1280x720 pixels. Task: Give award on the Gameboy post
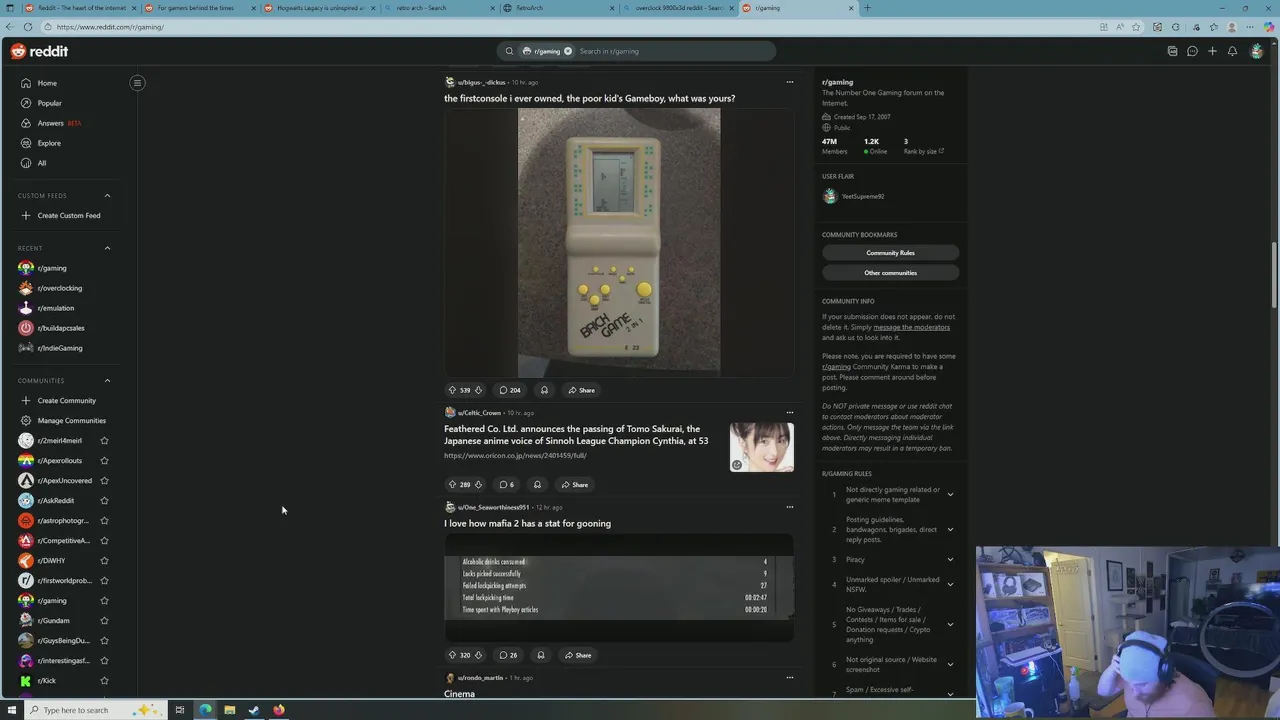[x=544, y=390]
